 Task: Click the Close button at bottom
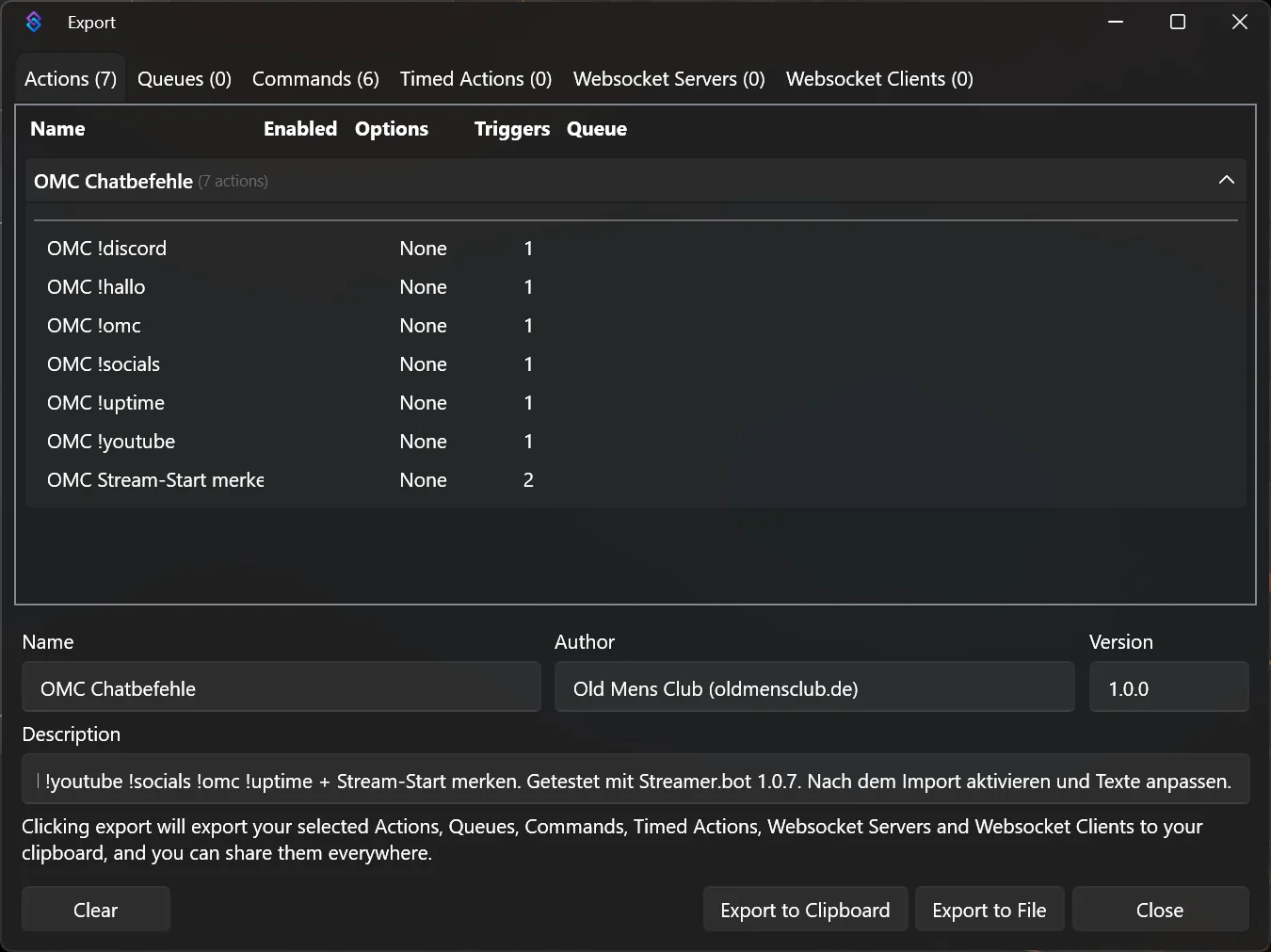[x=1160, y=910]
